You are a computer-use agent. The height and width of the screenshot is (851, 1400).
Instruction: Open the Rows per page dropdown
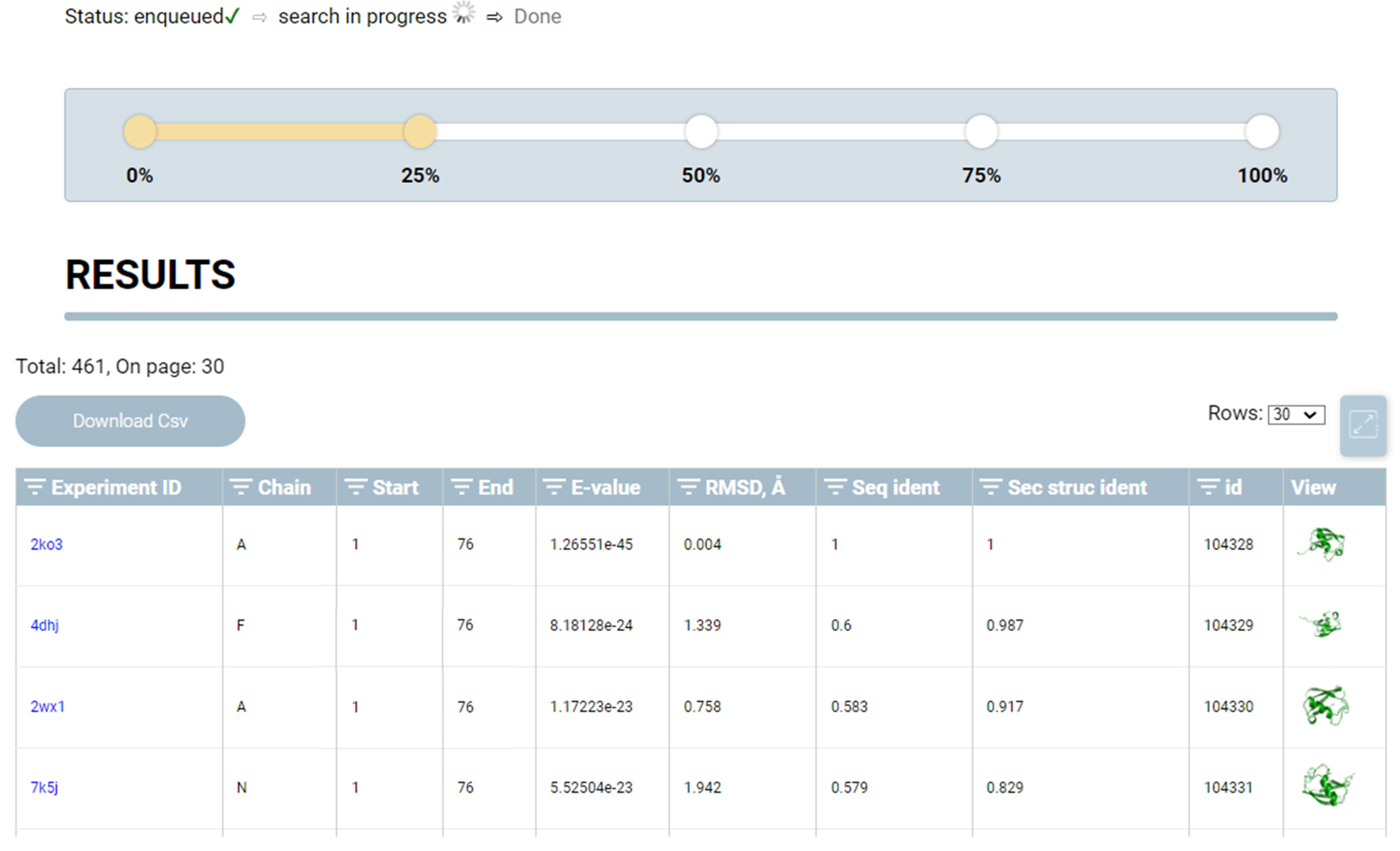[1296, 414]
